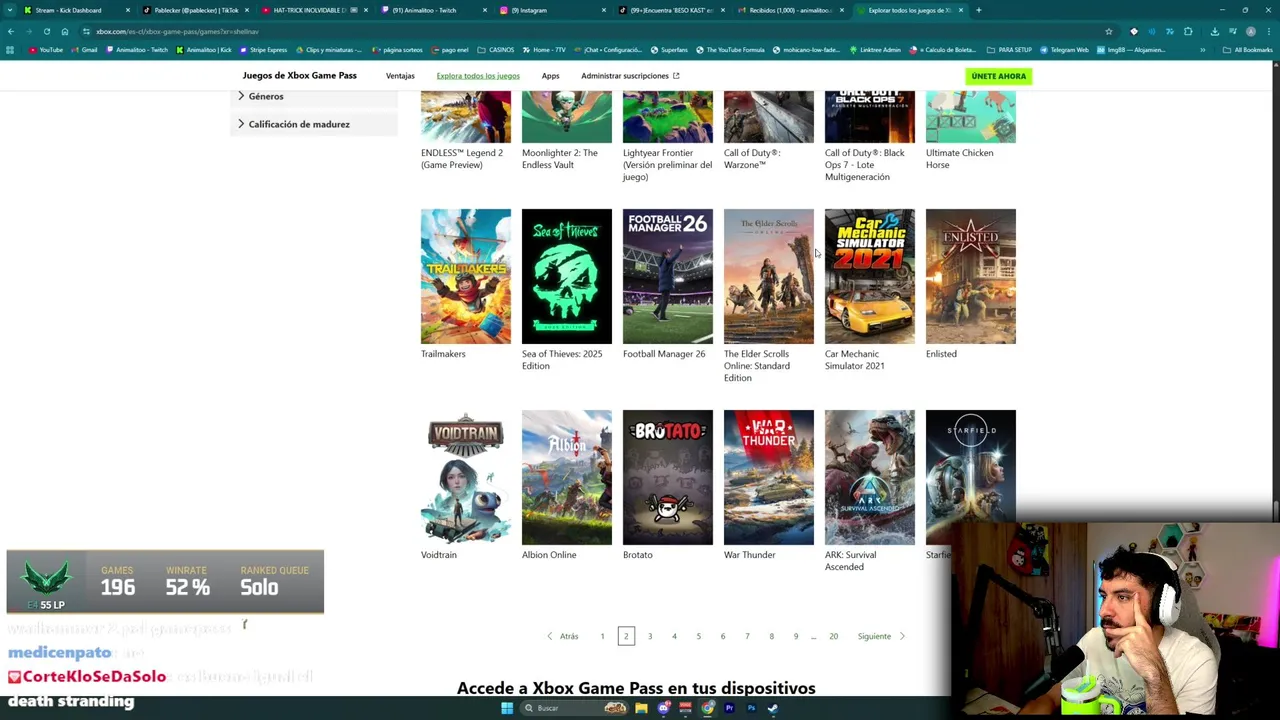Open the CASINOS bookmarks folder
This screenshot has height=720, width=1280.
coord(496,49)
